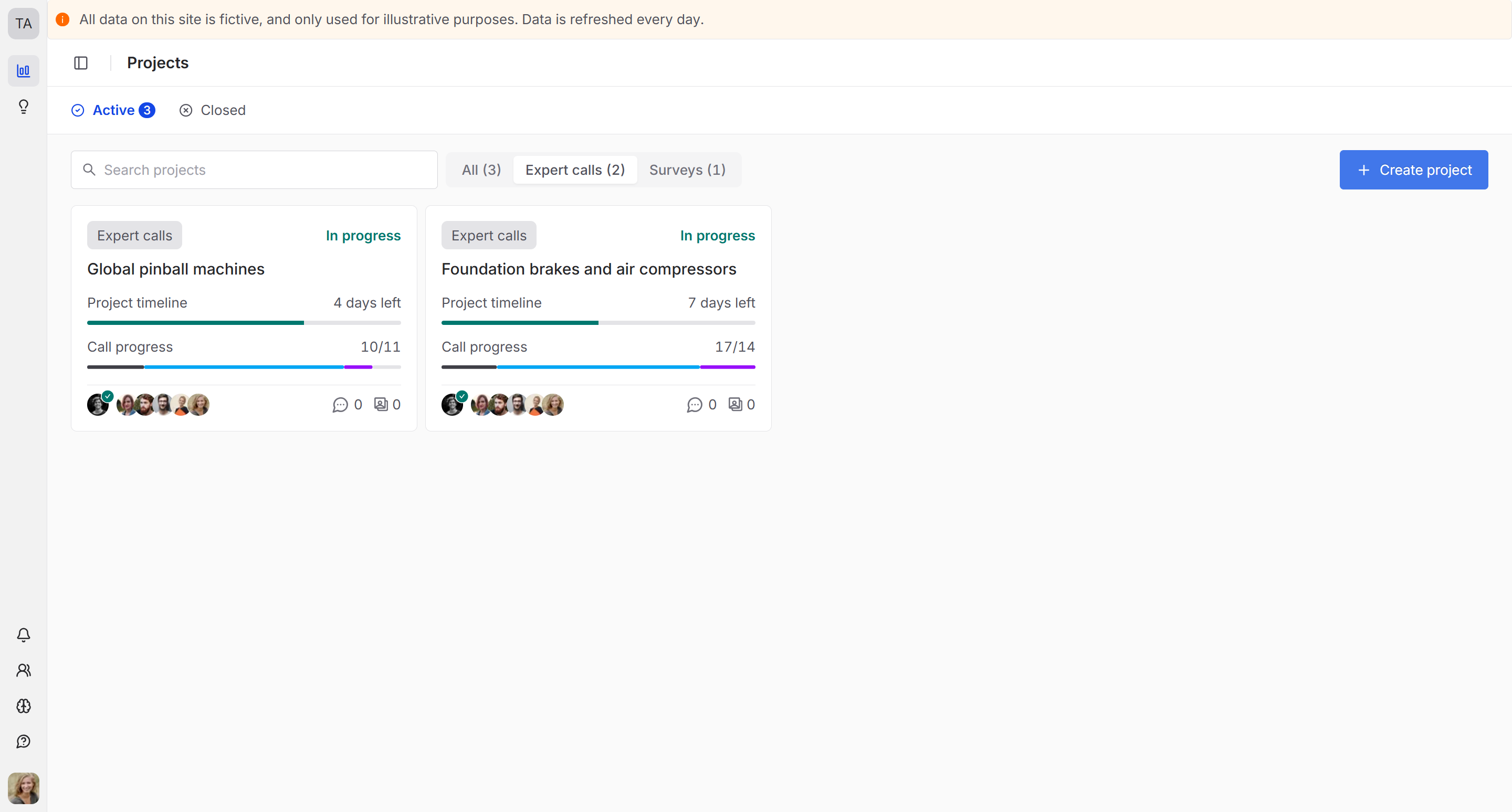Open the help chat question icon
This screenshot has height=812, width=1512.
(24, 742)
